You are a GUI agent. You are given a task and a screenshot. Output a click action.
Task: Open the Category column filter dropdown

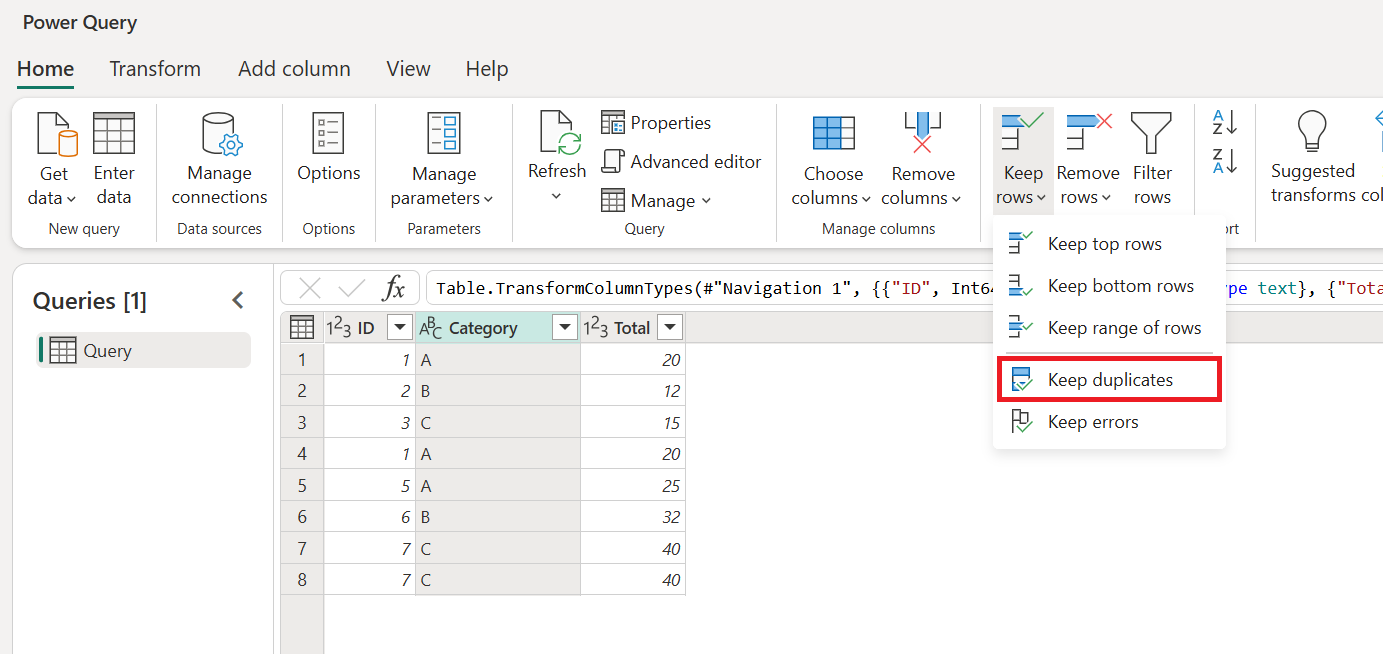564,328
